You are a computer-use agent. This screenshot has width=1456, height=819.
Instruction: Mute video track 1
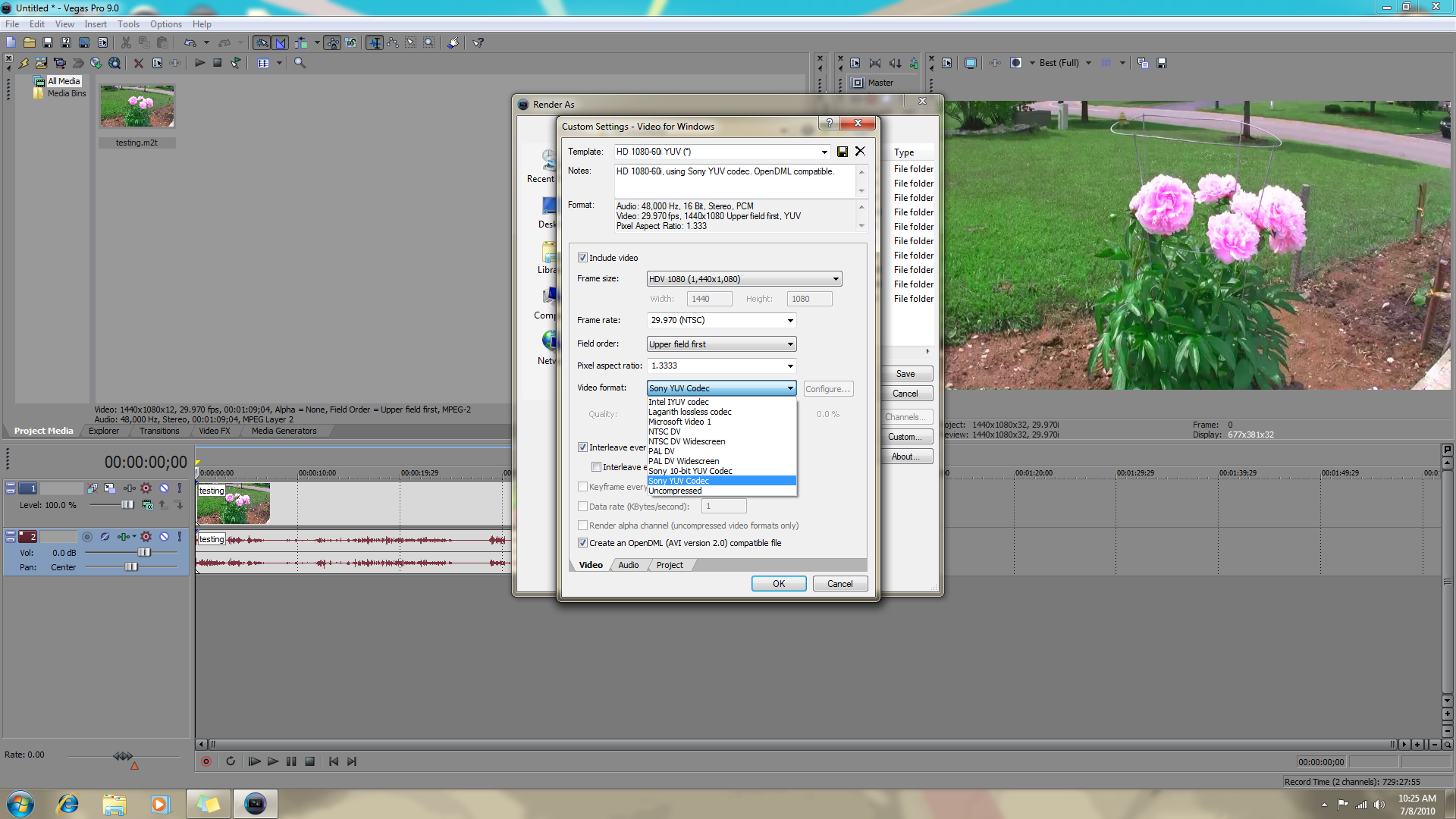[164, 488]
